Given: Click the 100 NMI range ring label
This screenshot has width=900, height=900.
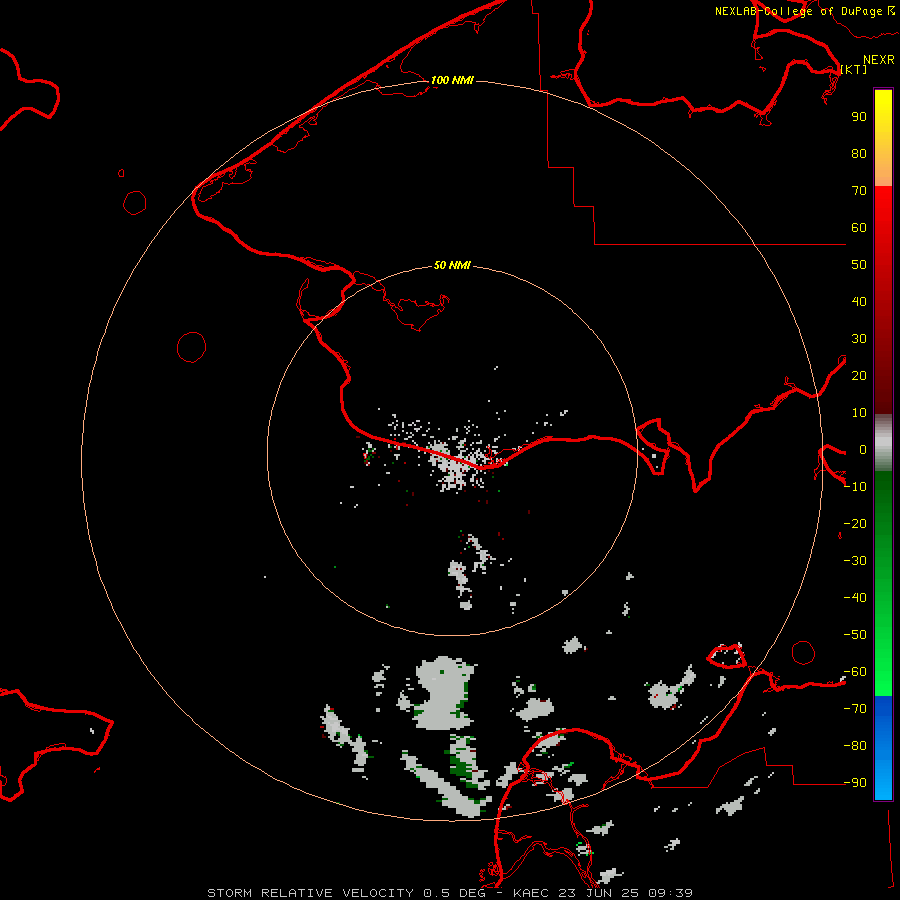Looking at the screenshot, I should click(x=452, y=80).
